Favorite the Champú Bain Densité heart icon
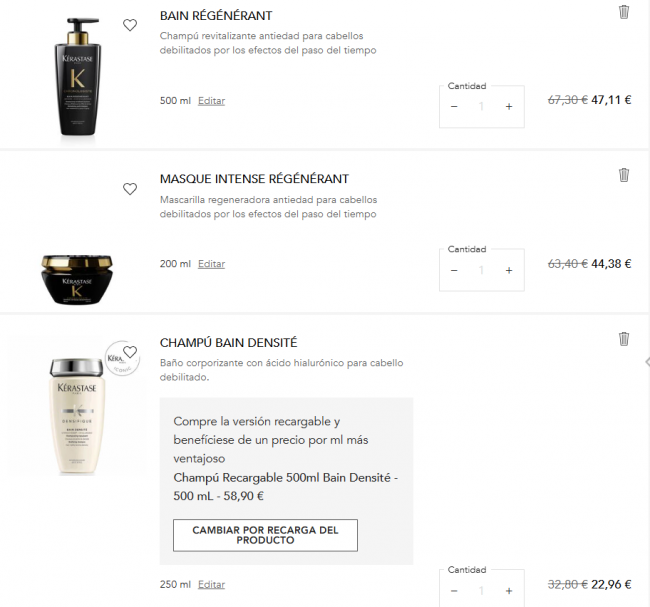Viewport: 650px width, 607px height. (x=130, y=352)
